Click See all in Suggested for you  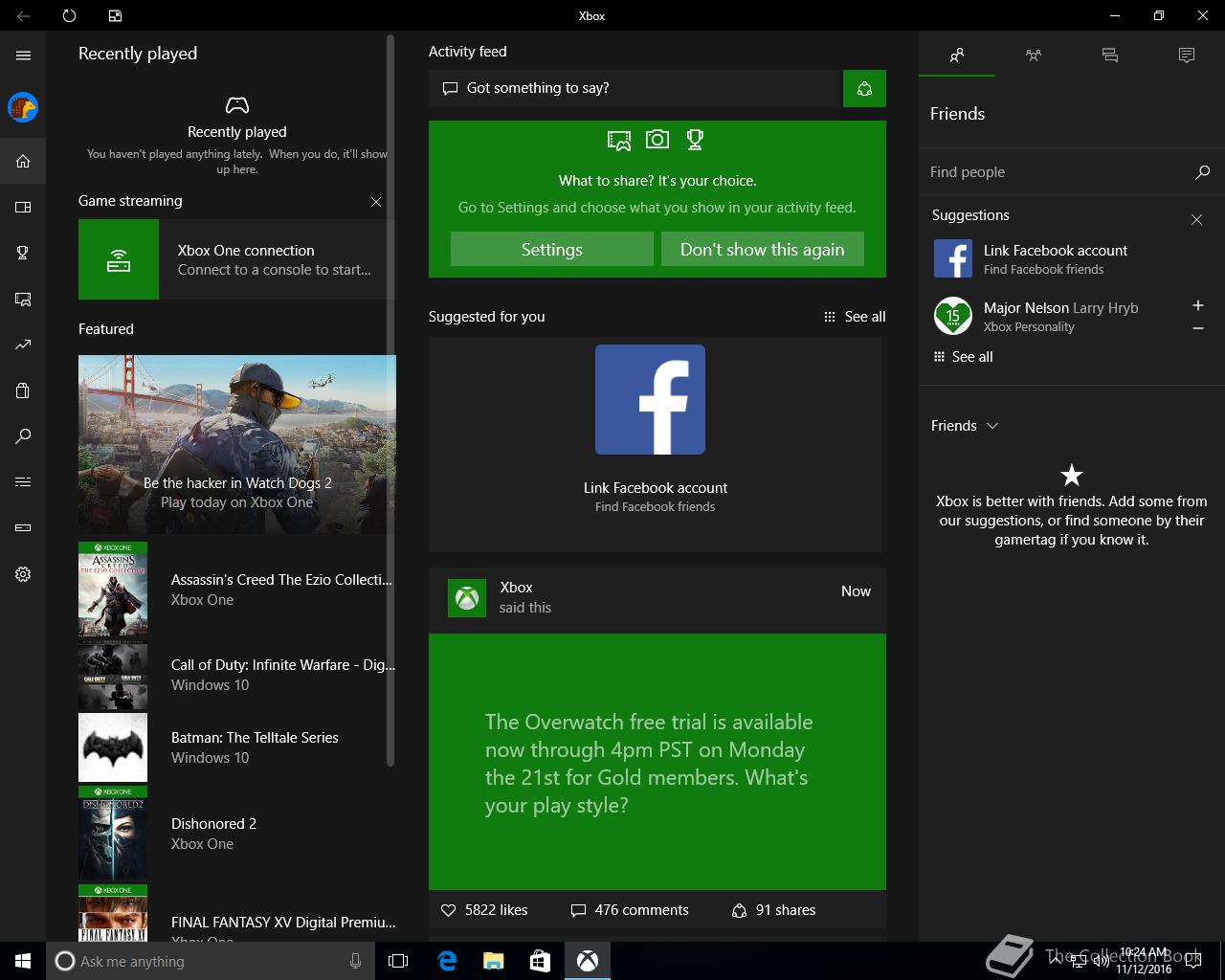coord(855,317)
